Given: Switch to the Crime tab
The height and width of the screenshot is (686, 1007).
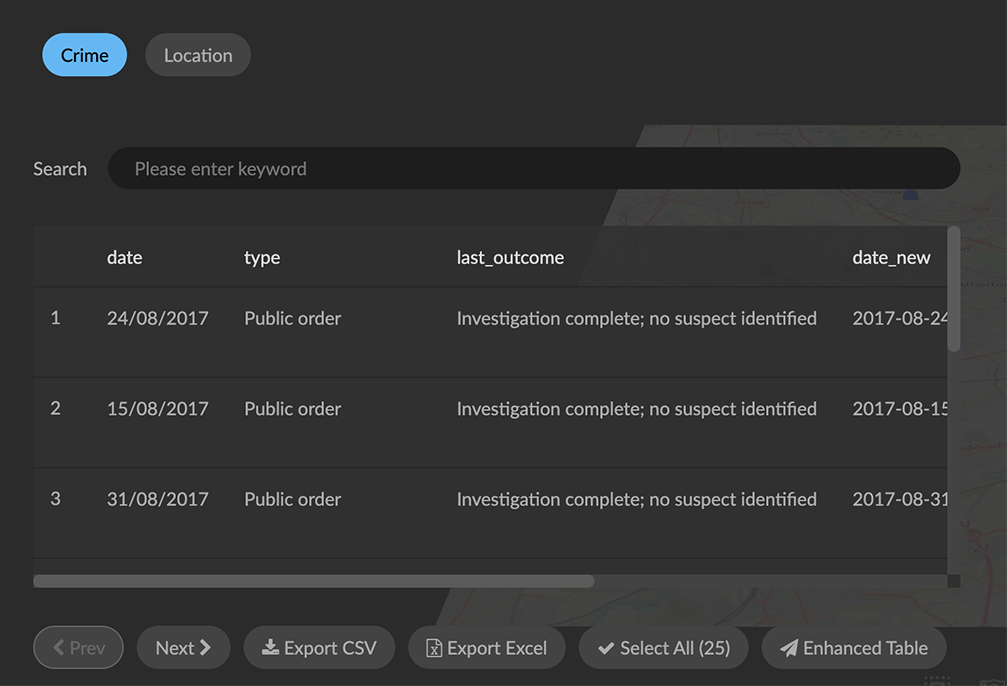Looking at the screenshot, I should pos(84,55).
